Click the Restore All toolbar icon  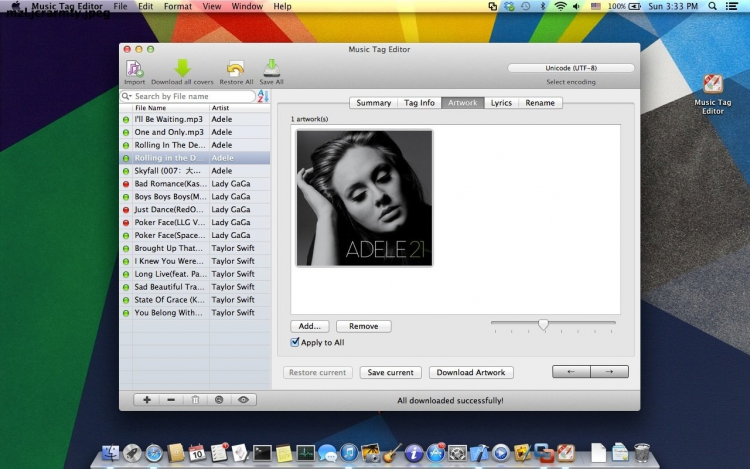[235, 69]
